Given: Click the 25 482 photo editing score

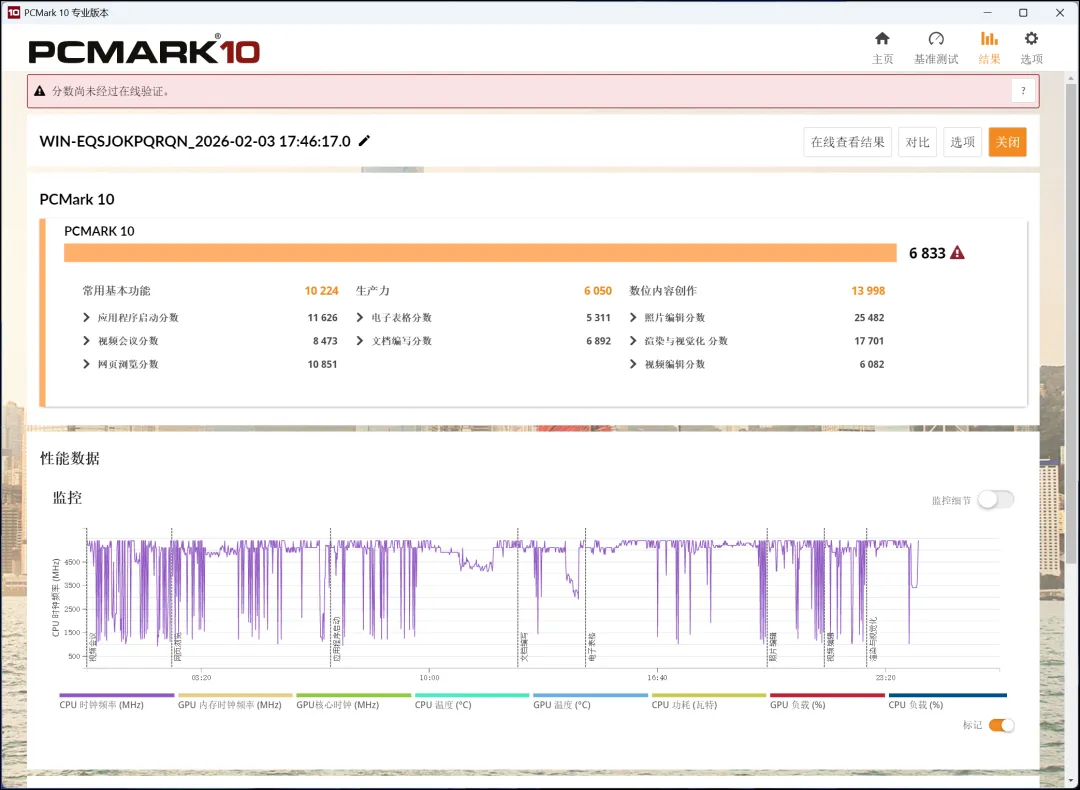Looking at the screenshot, I should (869, 318).
